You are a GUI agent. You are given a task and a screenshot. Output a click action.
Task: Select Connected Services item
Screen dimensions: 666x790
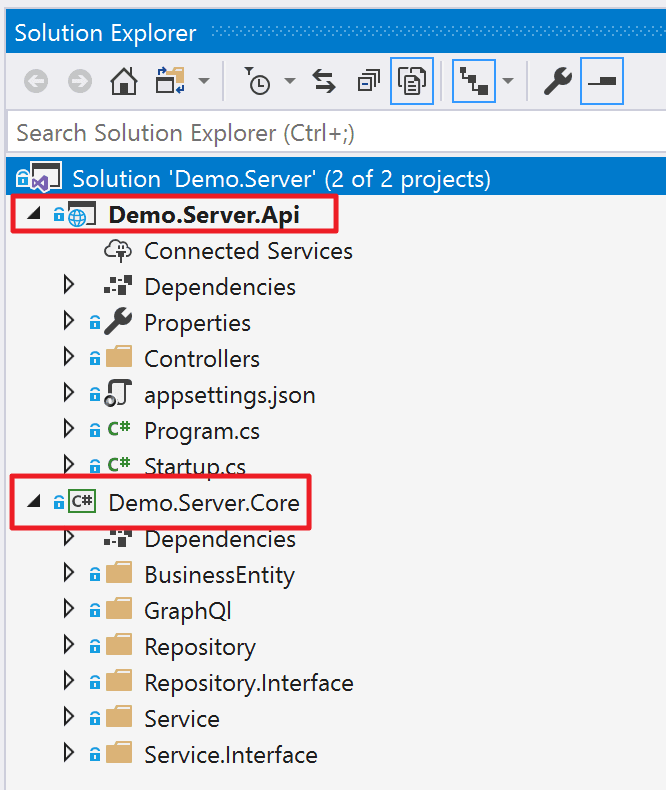[x=248, y=251]
